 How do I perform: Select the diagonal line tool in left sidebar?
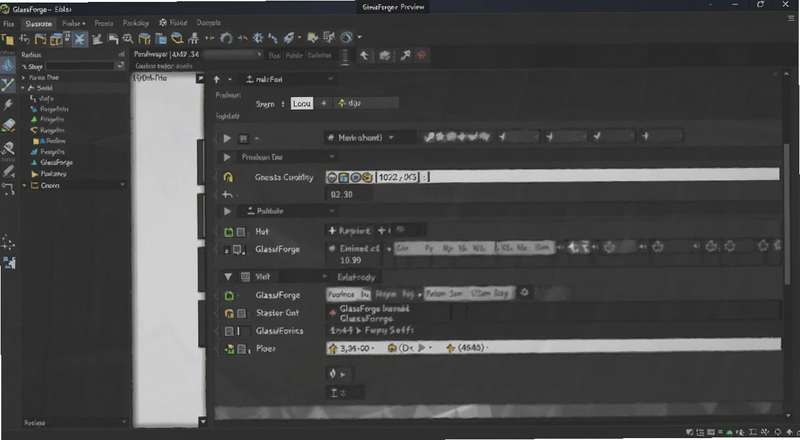tap(8, 85)
